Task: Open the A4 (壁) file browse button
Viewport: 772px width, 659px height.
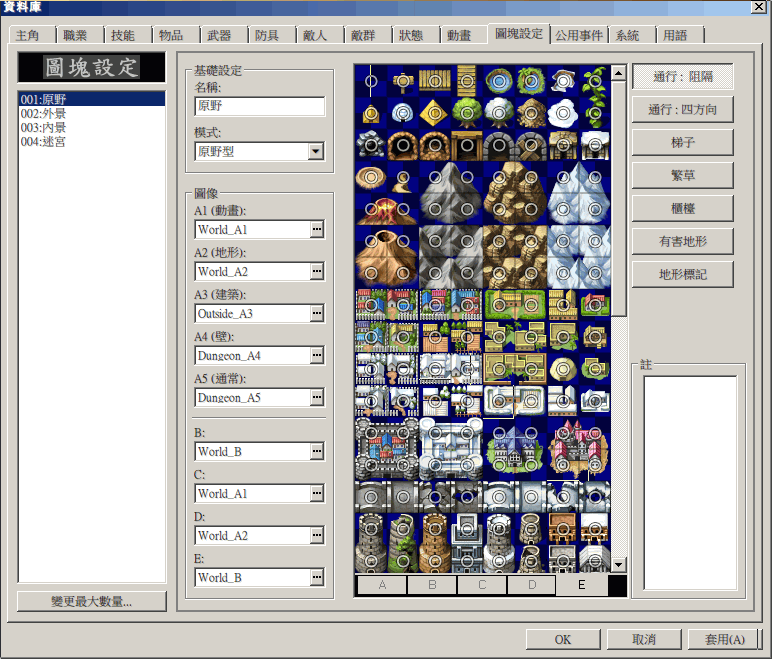Action: (x=317, y=356)
